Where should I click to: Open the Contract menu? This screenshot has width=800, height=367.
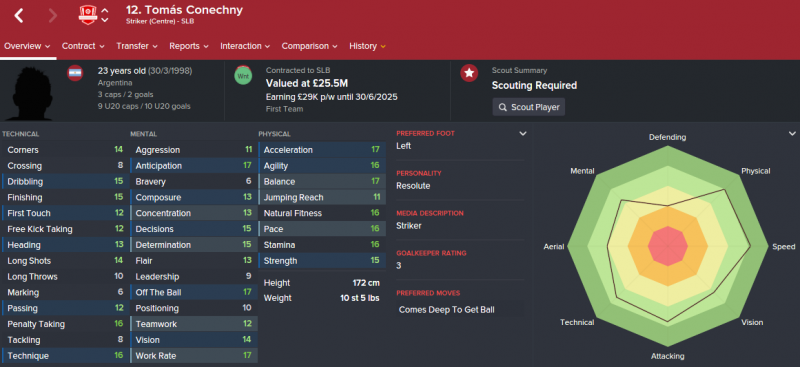[x=83, y=46]
